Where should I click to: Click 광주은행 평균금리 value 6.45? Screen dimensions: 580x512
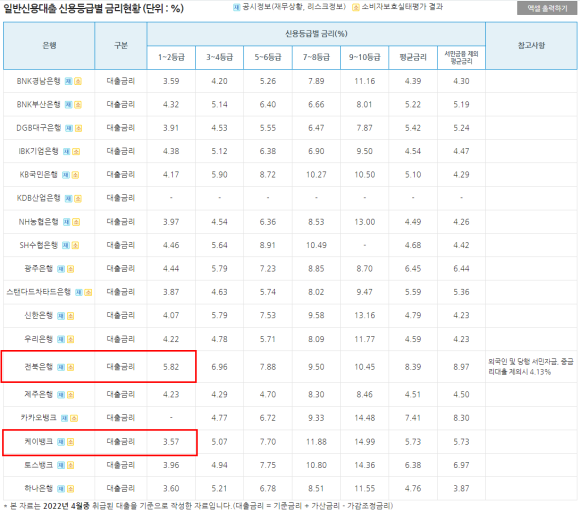(x=413, y=269)
